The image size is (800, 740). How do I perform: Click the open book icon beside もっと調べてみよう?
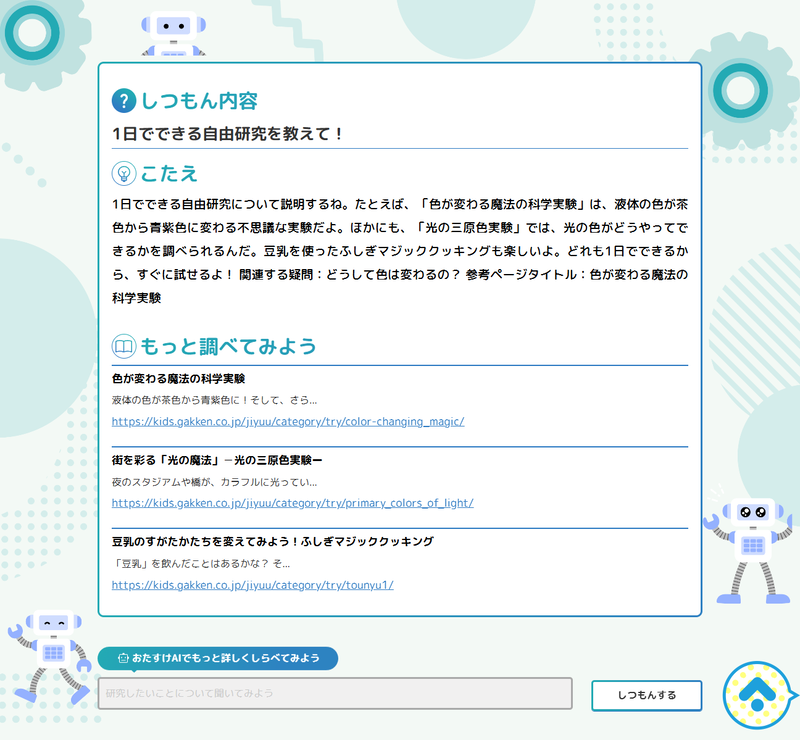(124, 347)
